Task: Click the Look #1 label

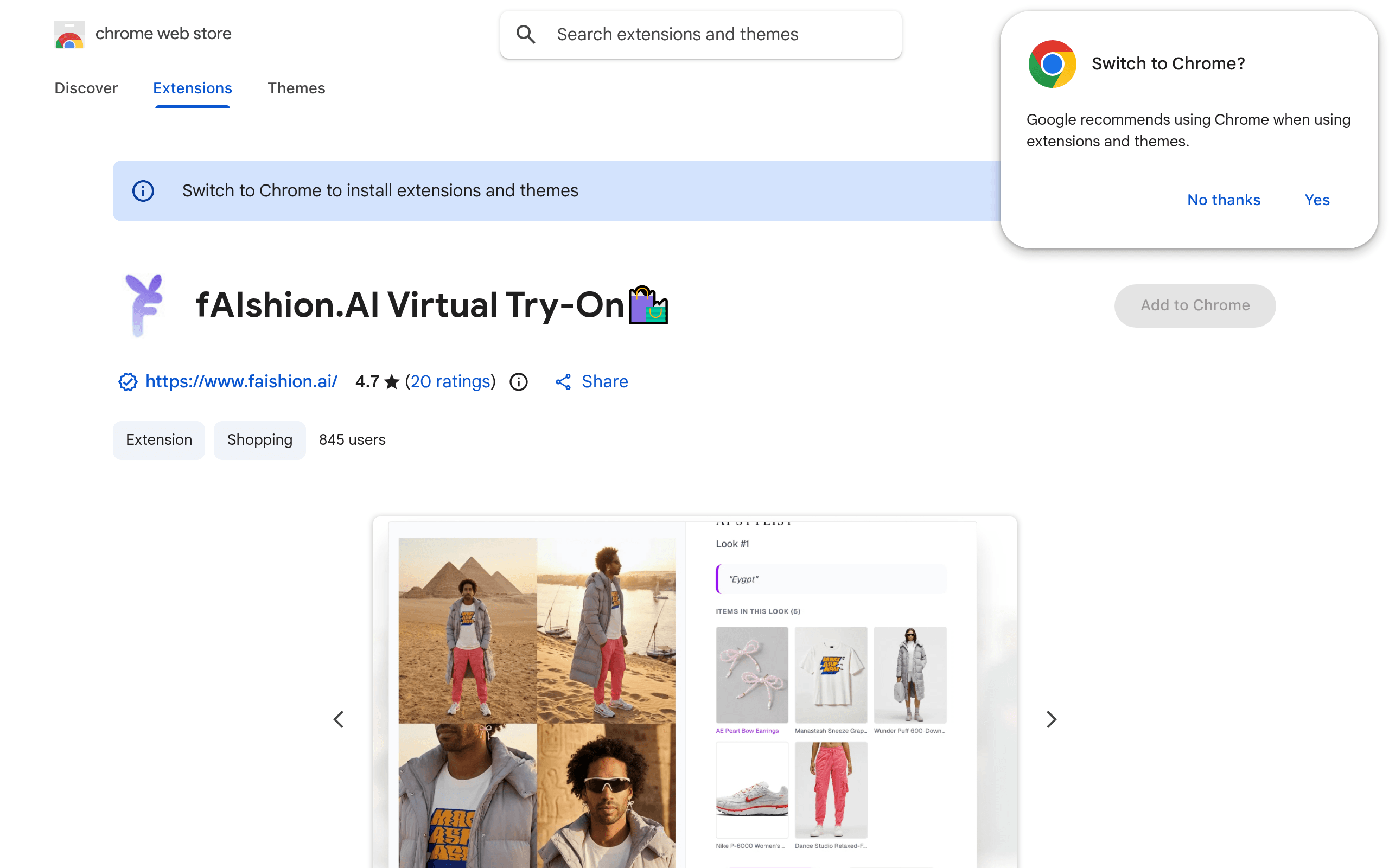Action: 732,544
